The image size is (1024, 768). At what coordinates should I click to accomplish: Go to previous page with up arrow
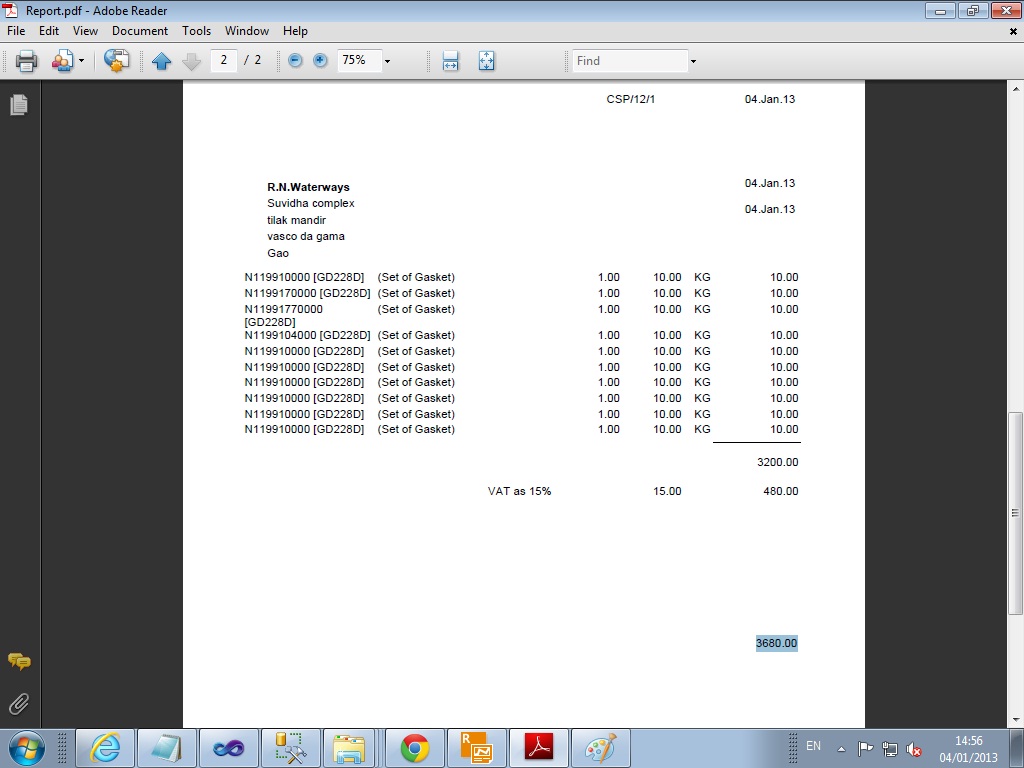(x=161, y=61)
